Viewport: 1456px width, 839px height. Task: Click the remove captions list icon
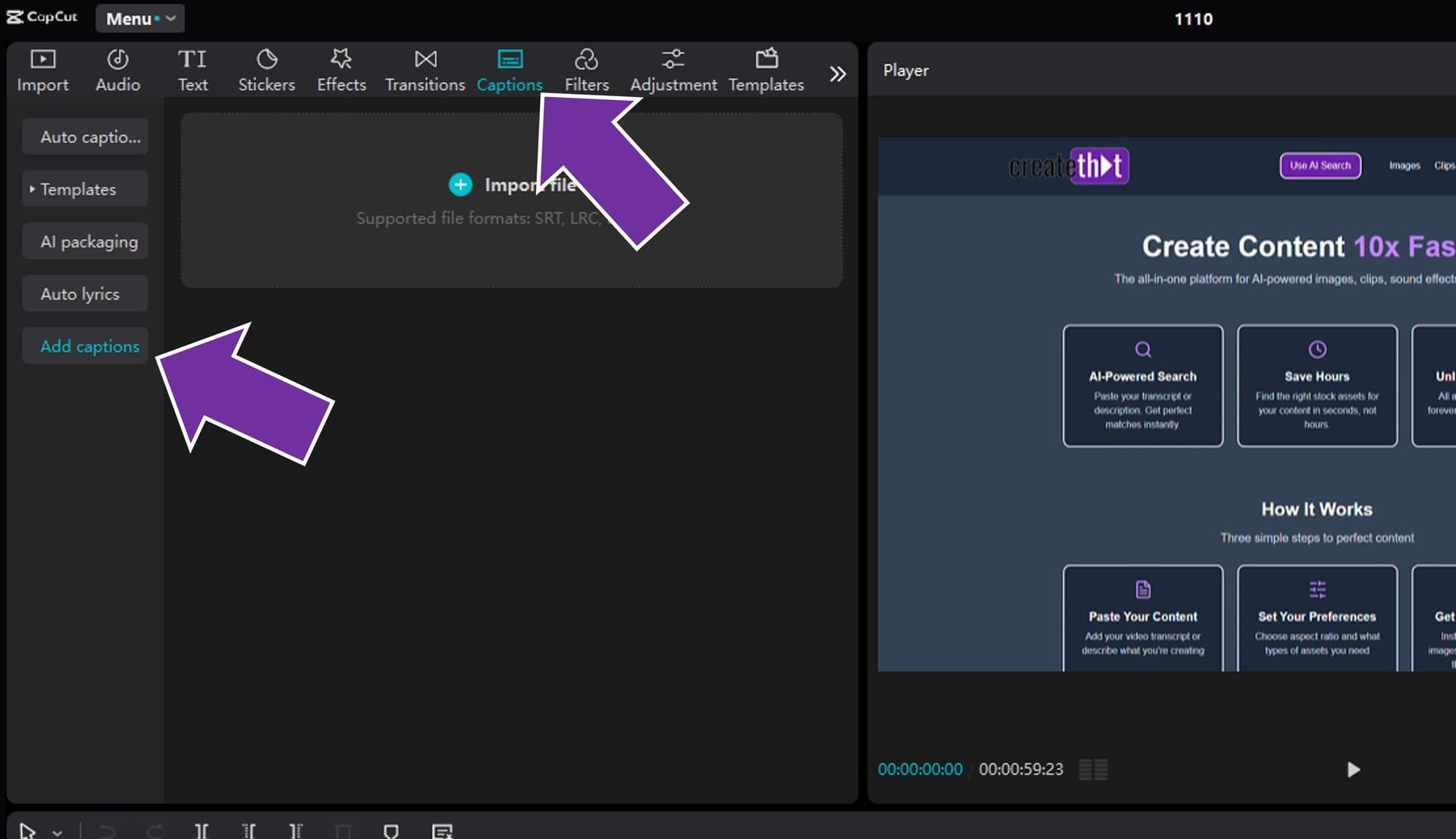click(442, 831)
